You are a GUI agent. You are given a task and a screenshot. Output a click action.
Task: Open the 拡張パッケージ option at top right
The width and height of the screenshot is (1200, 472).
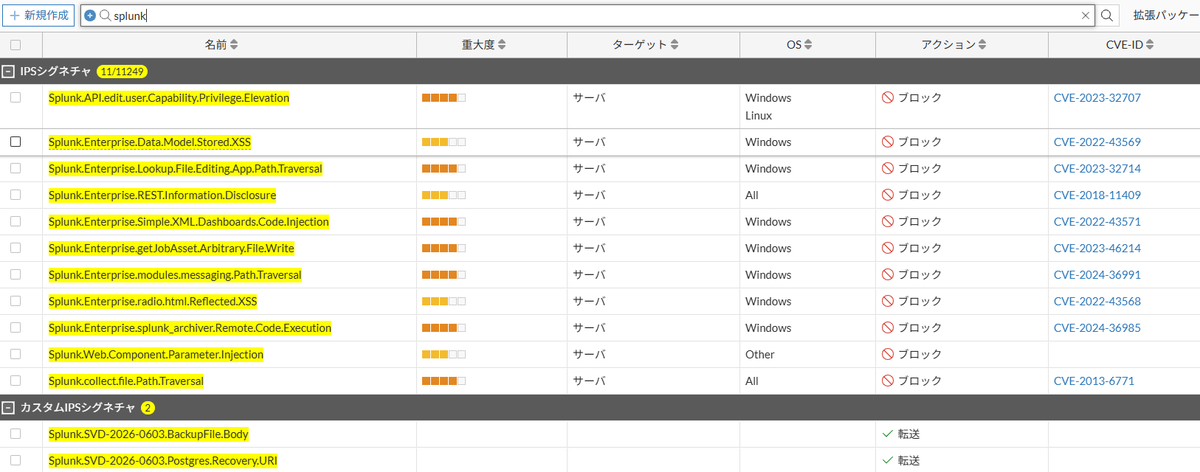1165,16
